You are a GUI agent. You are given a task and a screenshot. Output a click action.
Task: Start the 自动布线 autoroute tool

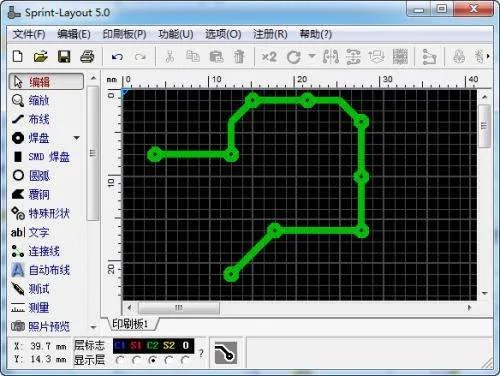click(x=41, y=270)
